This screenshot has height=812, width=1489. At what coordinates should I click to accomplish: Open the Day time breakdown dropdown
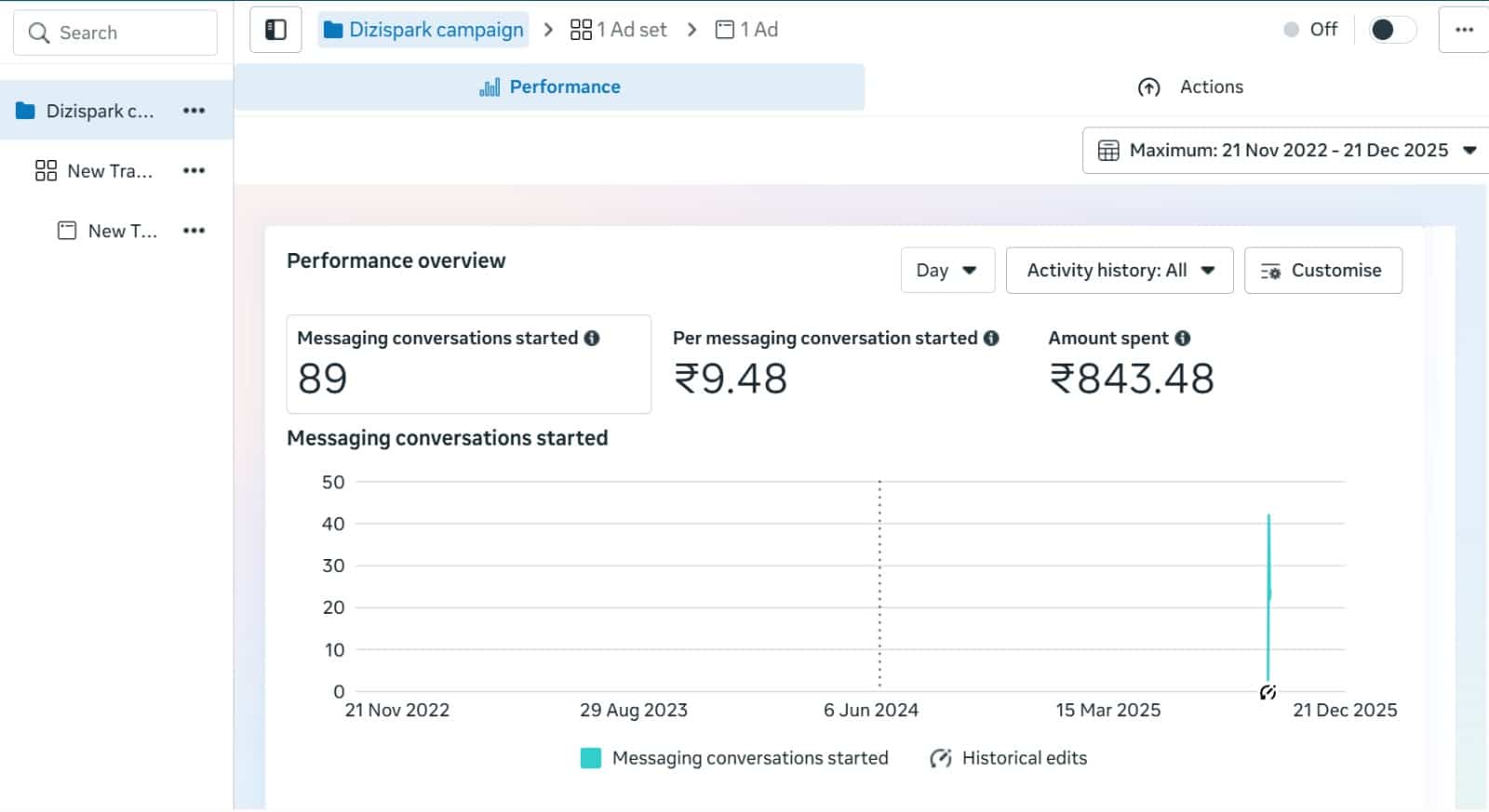click(x=946, y=271)
